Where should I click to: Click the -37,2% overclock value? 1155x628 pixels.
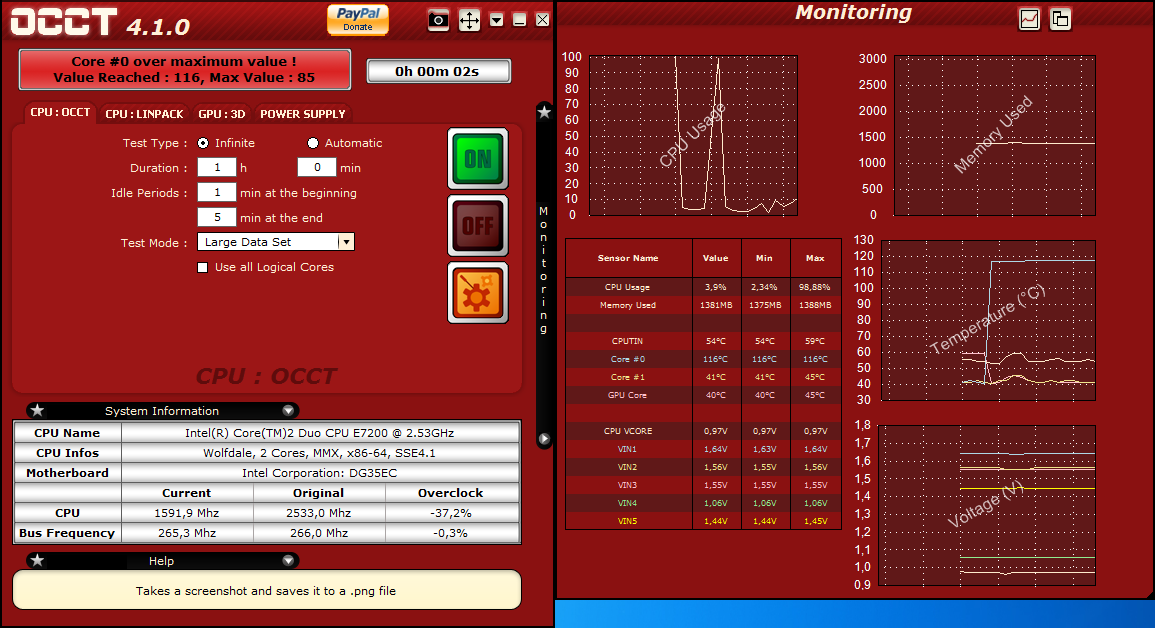click(x=451, y=513)
